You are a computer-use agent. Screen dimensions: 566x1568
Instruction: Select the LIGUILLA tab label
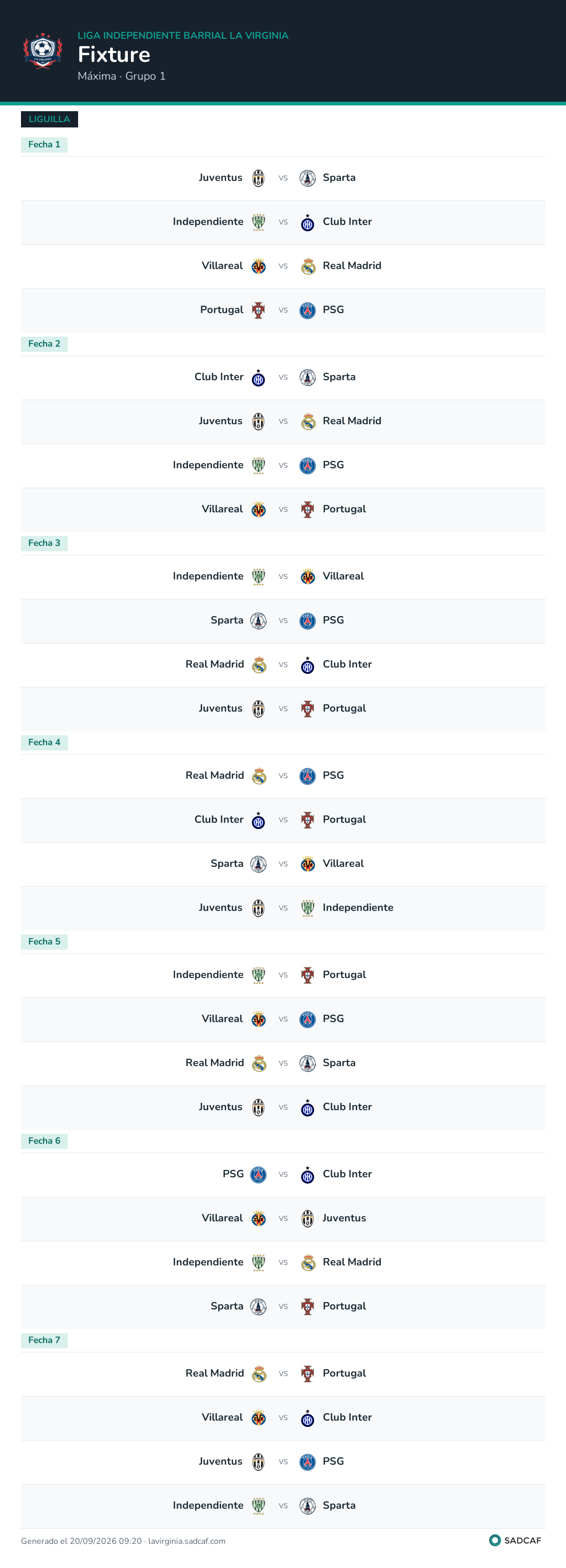(x=49, y=120)
